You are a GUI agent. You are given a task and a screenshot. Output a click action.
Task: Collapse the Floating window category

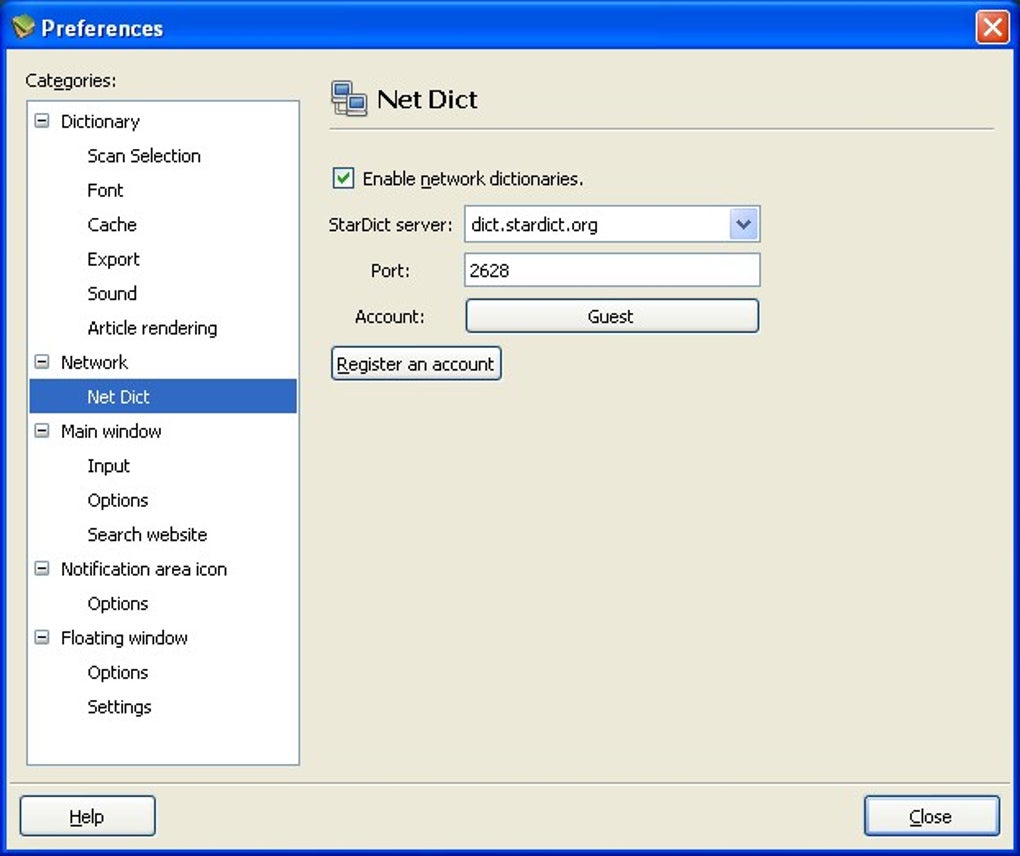pos(42,637)
